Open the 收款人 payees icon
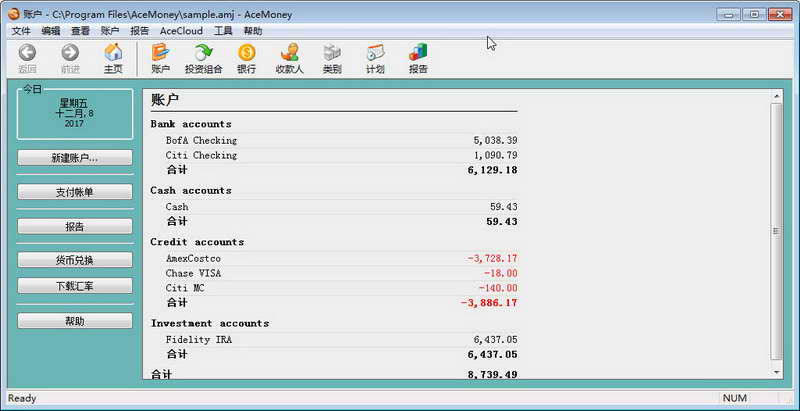This screenshot has height=411, width=800. click(x=289, y=53)
